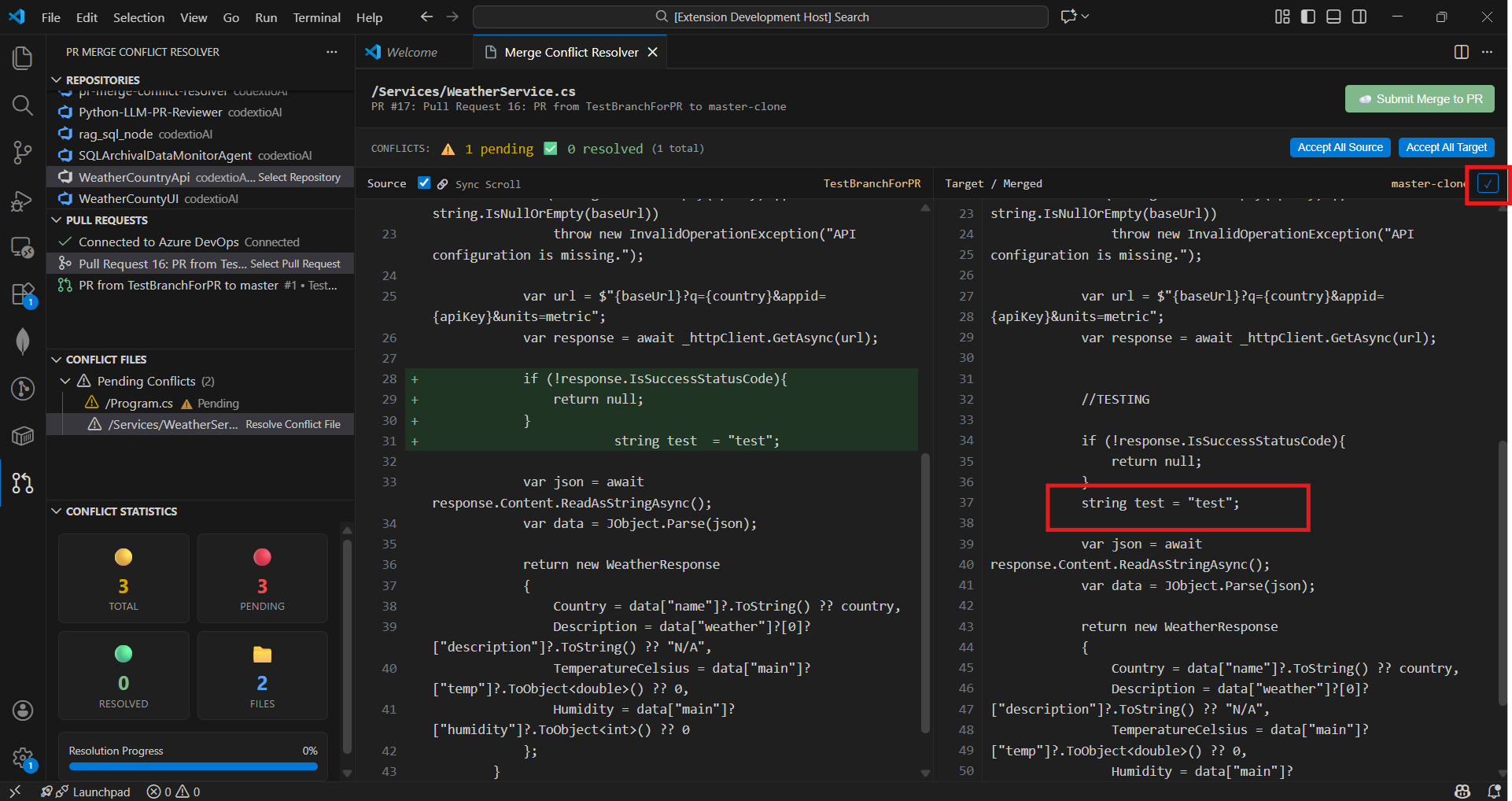Open Launchpad in status bar
Image resolution: width=1512 pixels, height=801 pixels.
pyautogui.click(x=87, y=792)
